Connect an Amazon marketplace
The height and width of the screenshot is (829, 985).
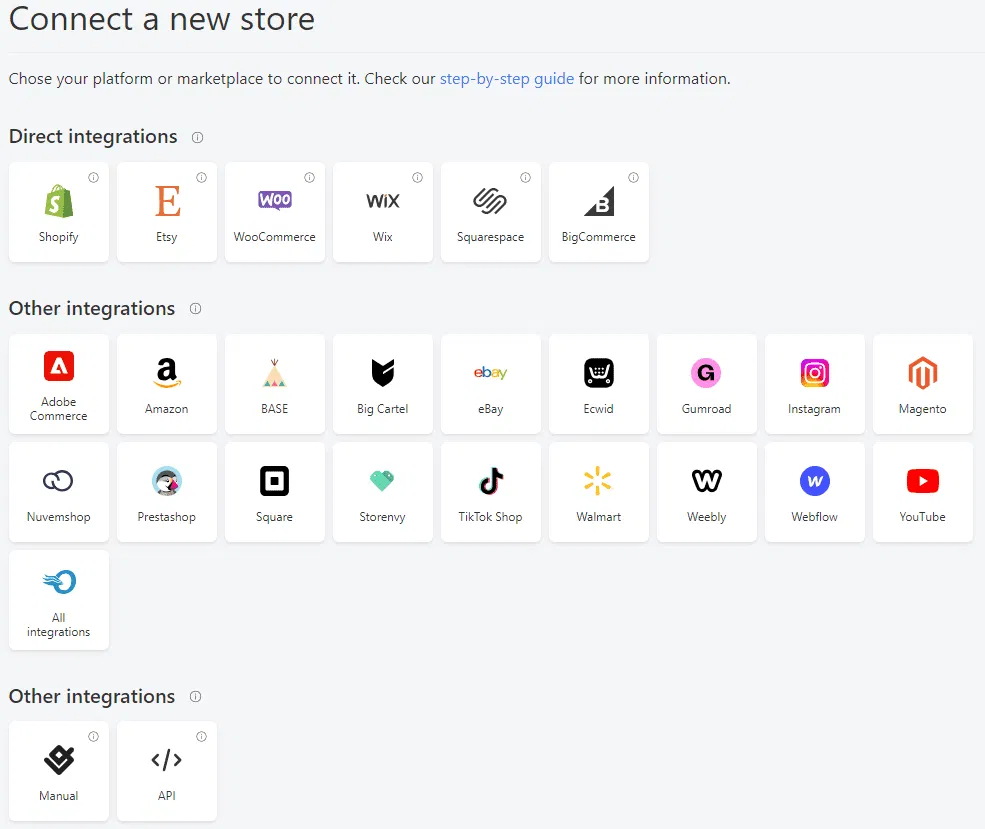166,384
